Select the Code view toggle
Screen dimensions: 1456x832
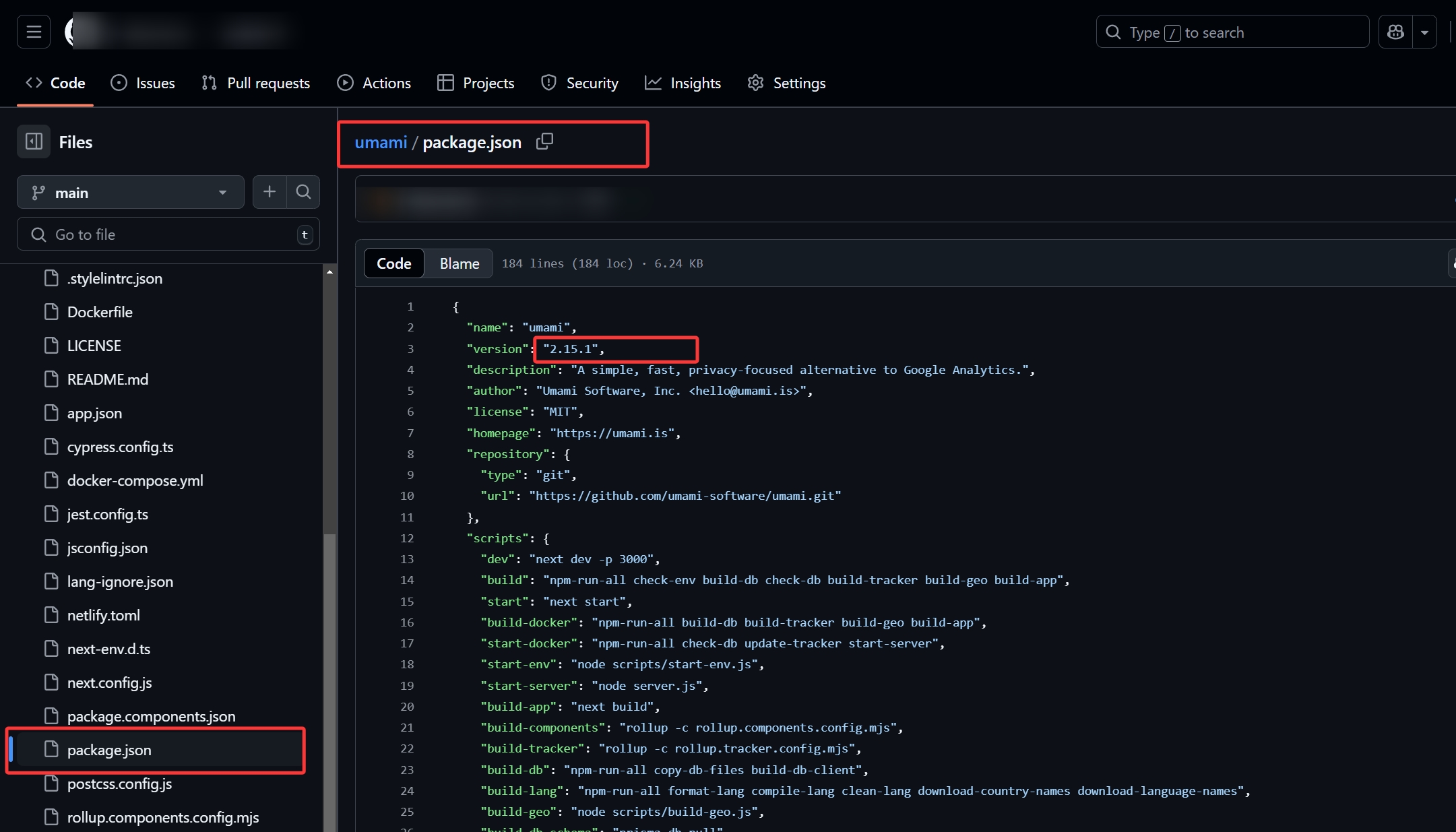tap(394, 263)
